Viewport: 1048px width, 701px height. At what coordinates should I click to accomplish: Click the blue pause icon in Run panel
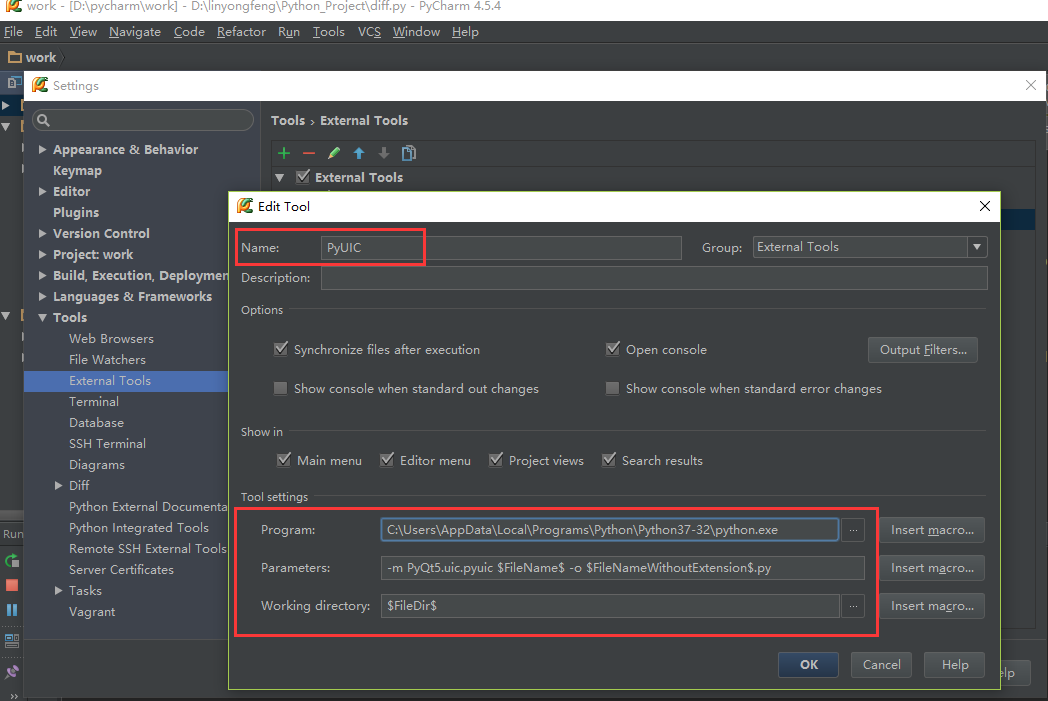pyautogui.click(x=12, y=610)
